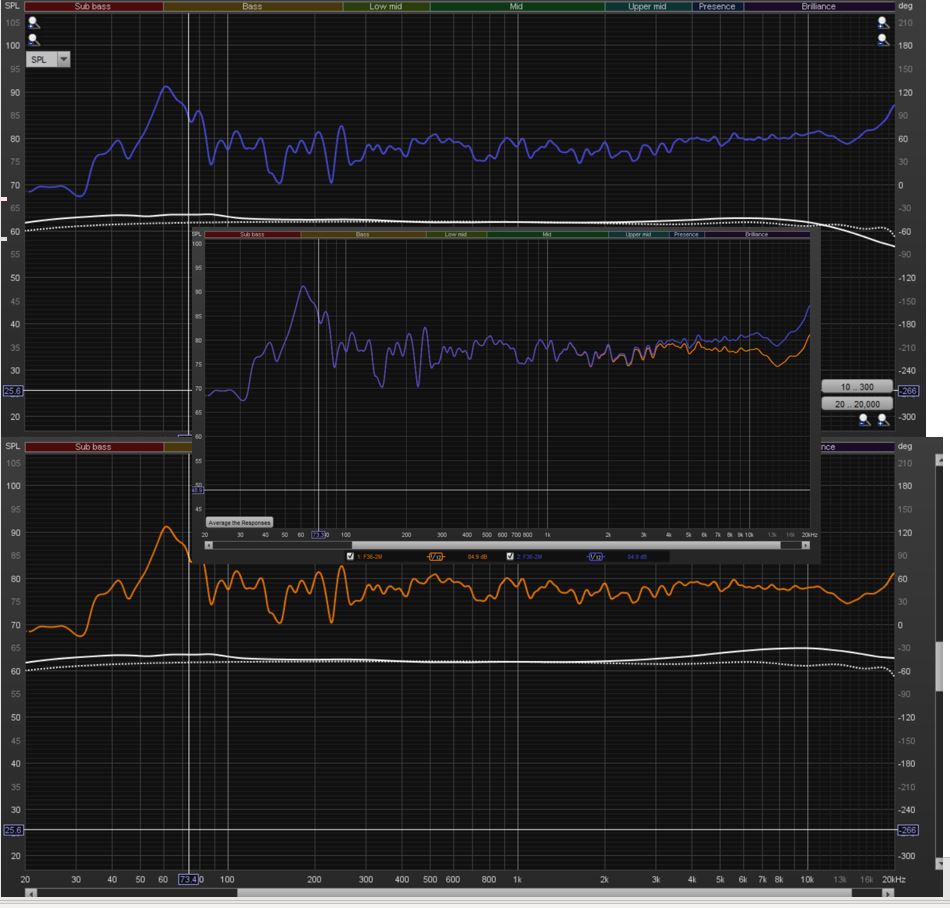Click Average the Responses button

239,522
